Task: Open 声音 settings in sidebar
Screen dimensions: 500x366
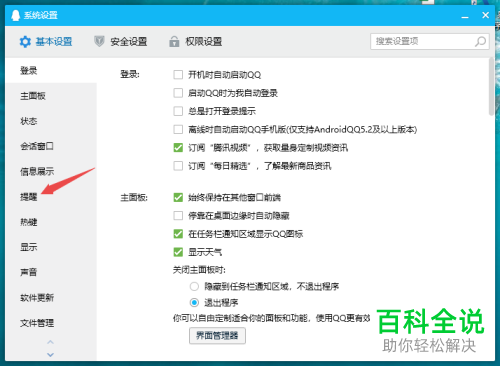Action: 51,272
